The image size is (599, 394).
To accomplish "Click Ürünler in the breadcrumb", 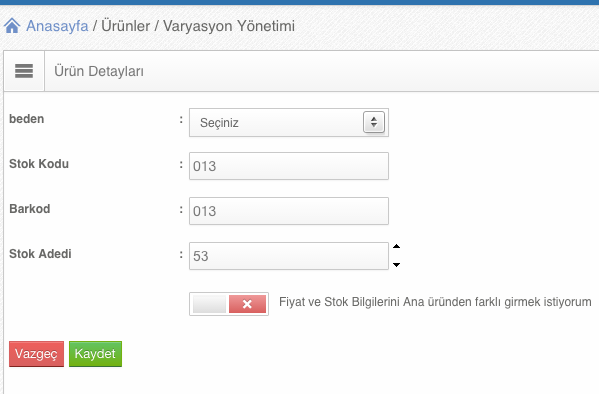I will click(125, 26).
